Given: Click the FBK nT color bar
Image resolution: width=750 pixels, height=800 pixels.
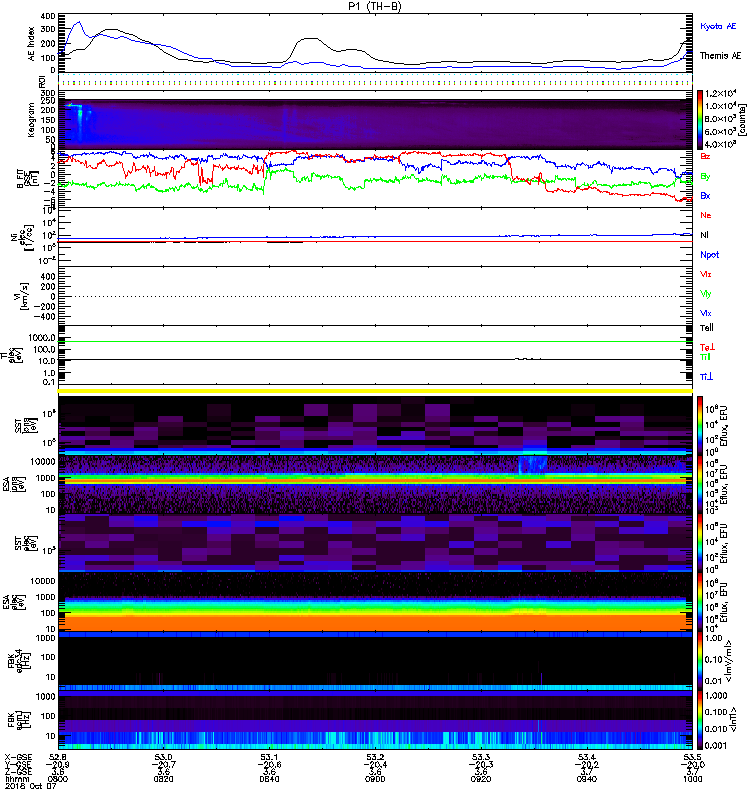Looking at the screenshot, I should tap(700, 720).
